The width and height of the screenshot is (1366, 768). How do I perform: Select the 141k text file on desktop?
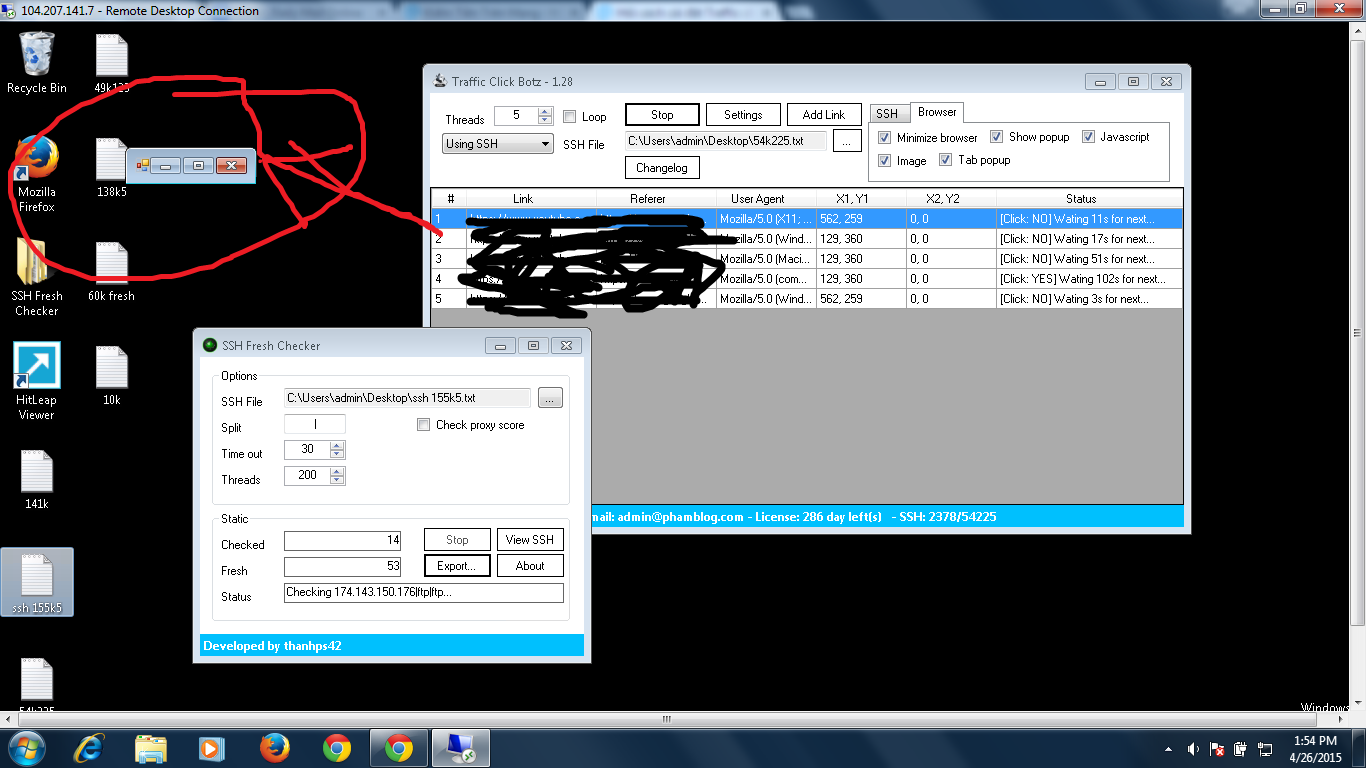pyautogui.click(x=37, y=480)
